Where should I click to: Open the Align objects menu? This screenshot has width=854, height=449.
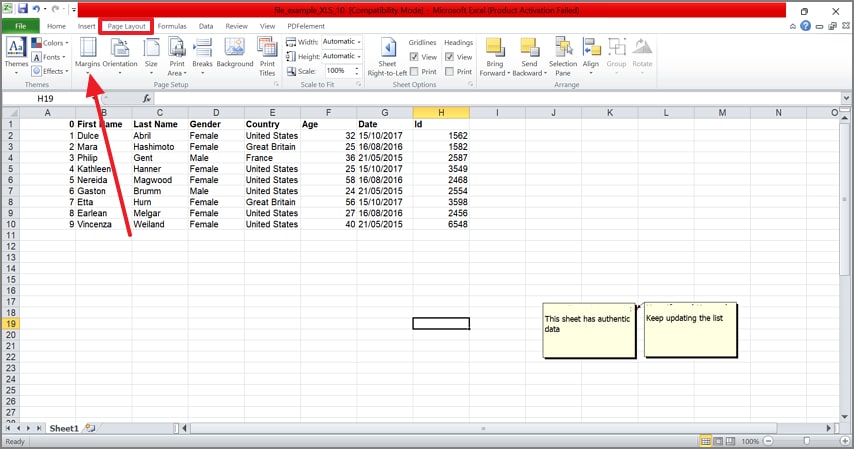[x=590, y=56]
